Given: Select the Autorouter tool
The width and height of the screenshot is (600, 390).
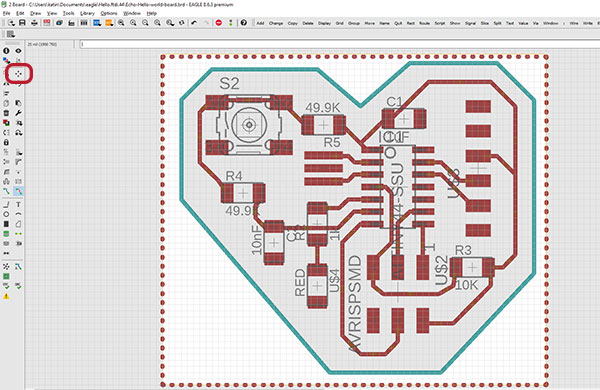Looking at the screenshot, I should [18, 267].
